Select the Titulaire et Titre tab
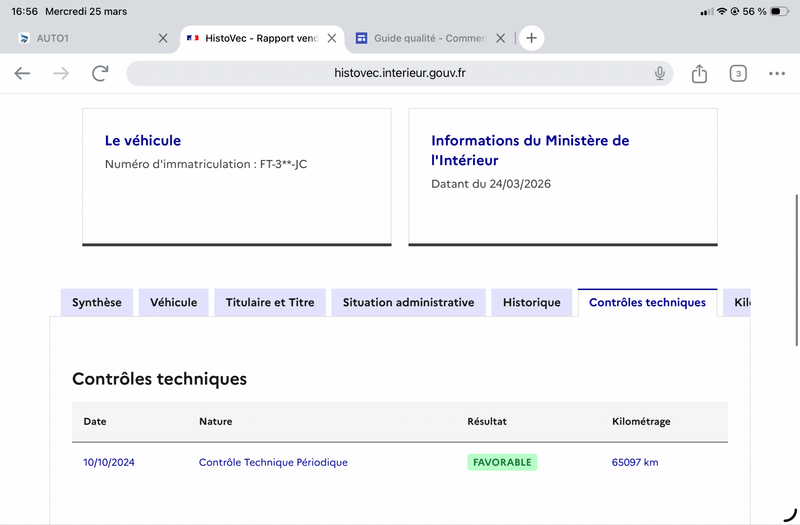800x525 pixels. [x=270, y=302]
